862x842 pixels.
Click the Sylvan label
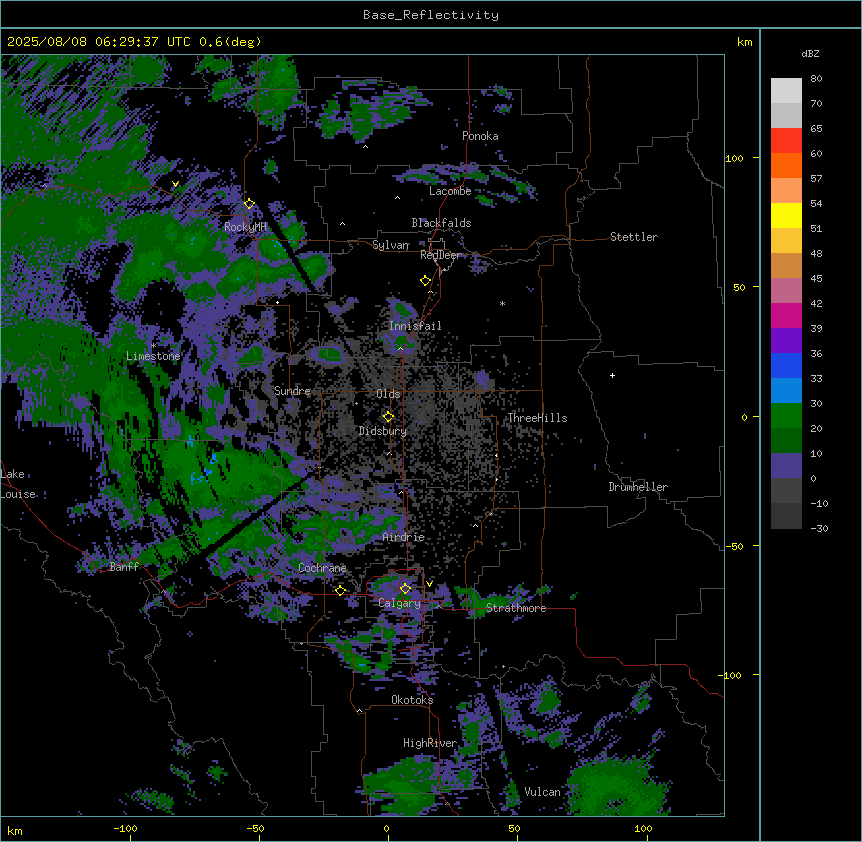[391, 245]
